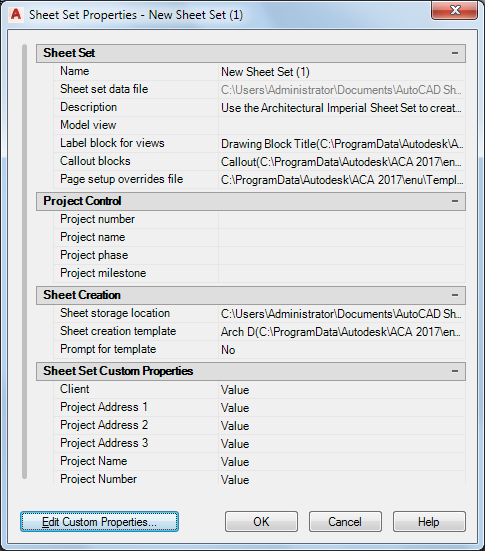
Task: Click the Project phase value field
Action: pyautogui.click(x=342, y=255)
